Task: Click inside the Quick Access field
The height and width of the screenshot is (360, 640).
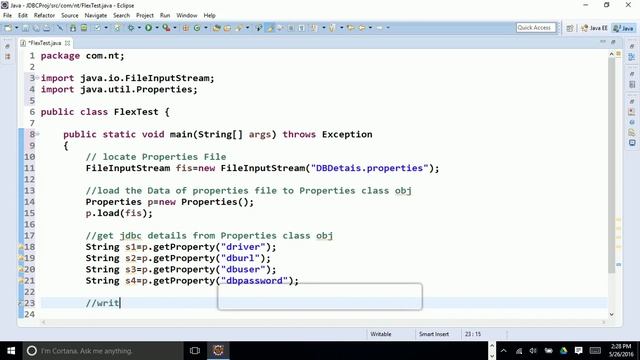Action: click(536, 27)
